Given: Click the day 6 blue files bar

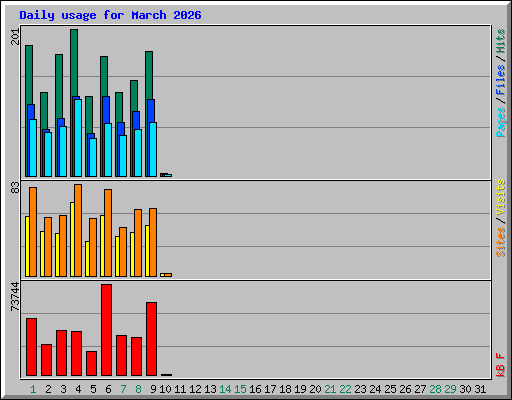Looking at the screenshot, I should coord(106,110).
